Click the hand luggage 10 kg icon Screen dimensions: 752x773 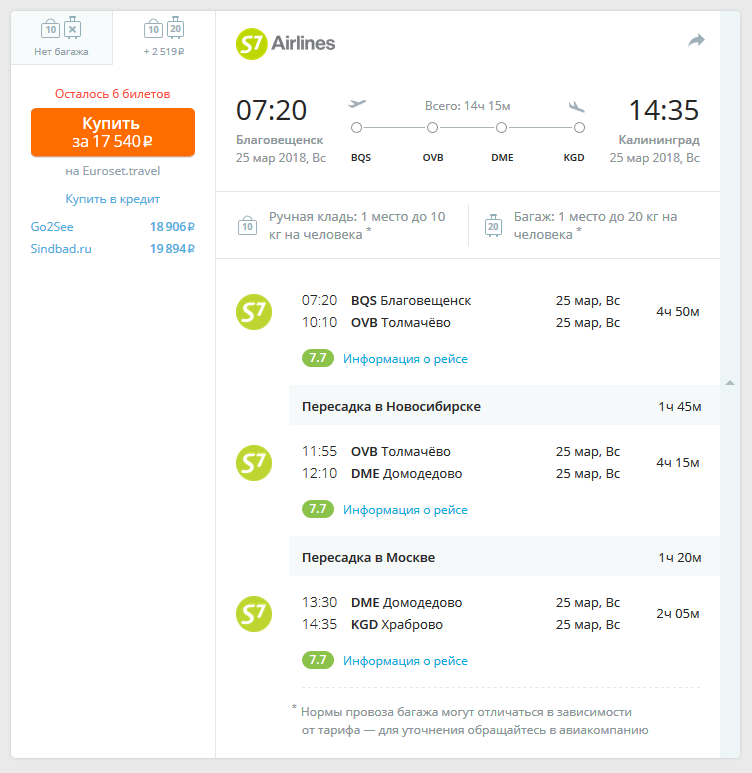tap(248, 225)
